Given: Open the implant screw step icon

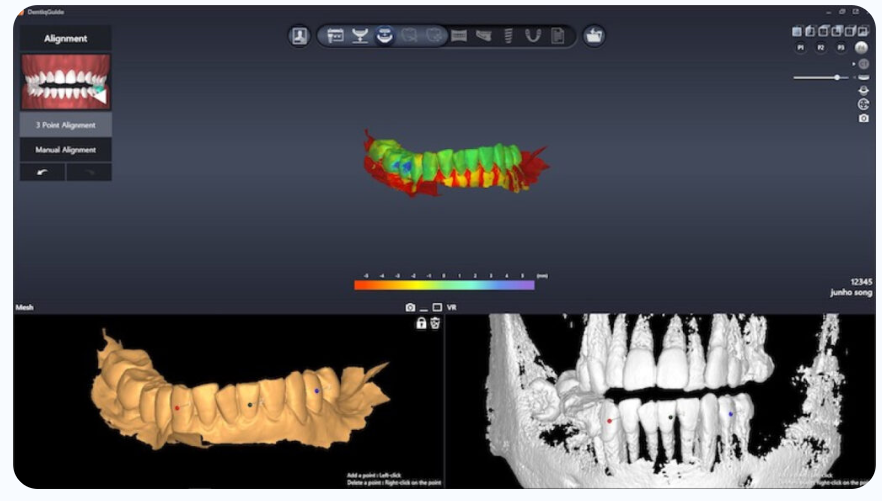Looking at the screenshot, I should (x=509, y=36).
